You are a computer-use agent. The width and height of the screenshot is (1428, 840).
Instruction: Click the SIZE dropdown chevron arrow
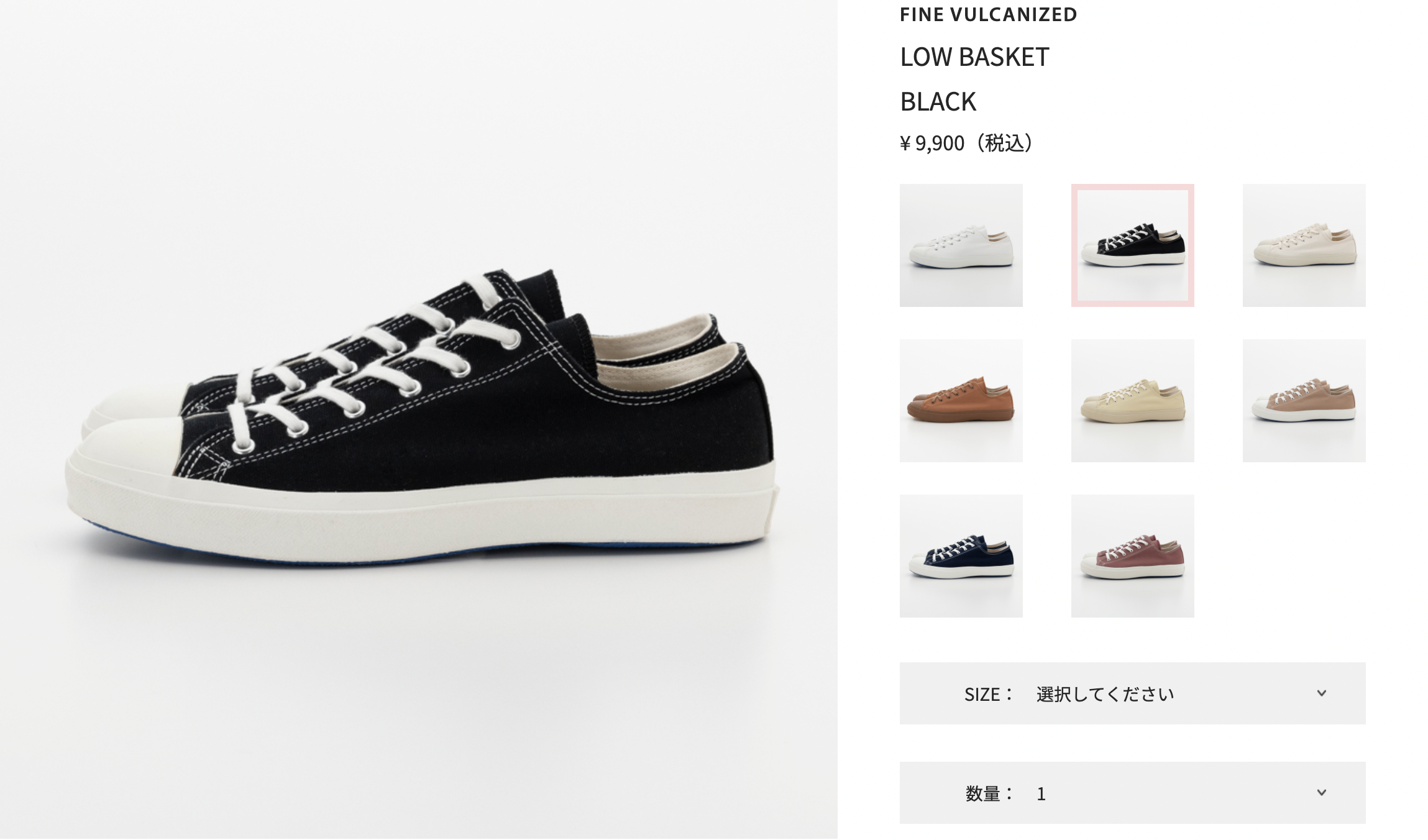1322,693
